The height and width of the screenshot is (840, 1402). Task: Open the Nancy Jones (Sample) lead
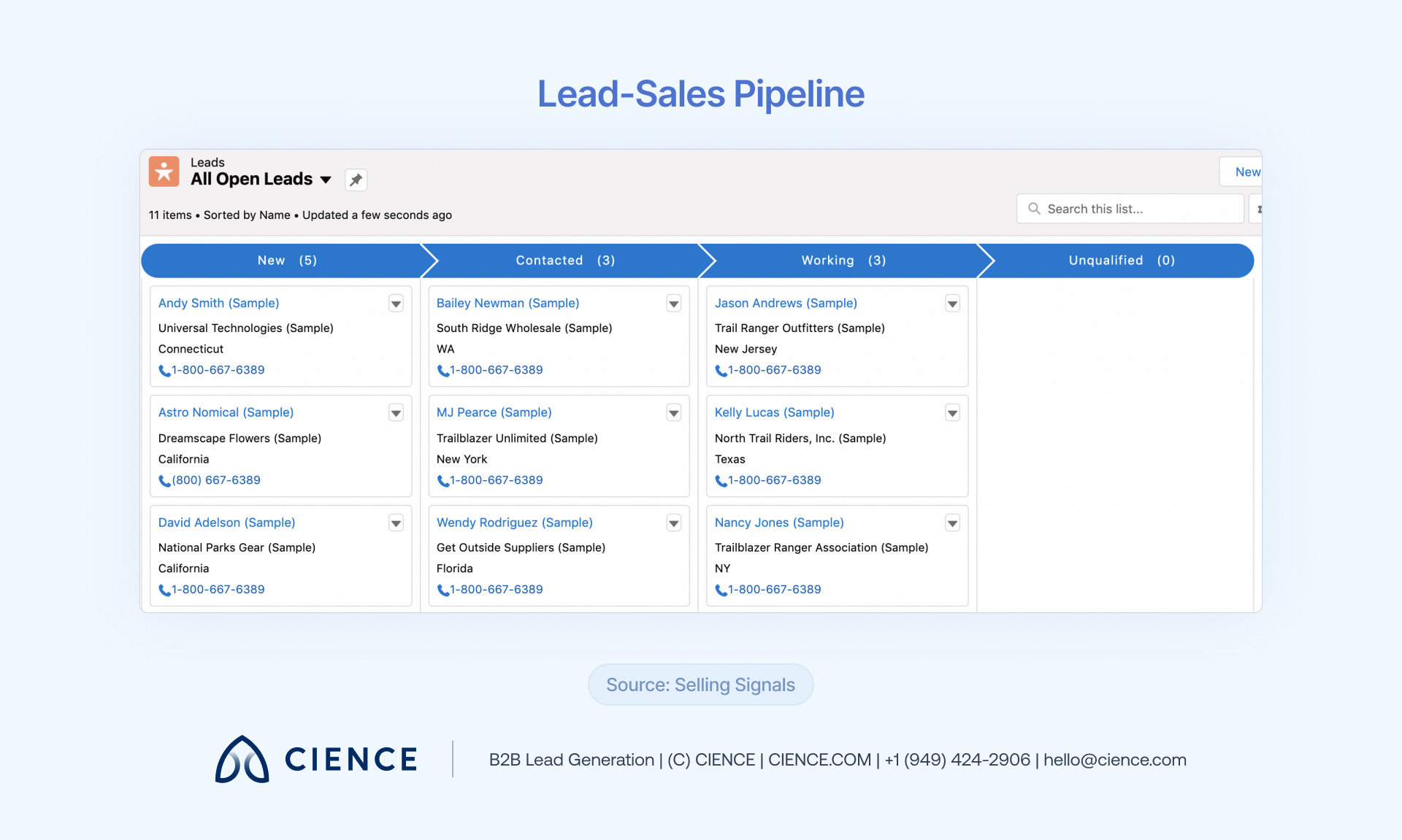[778, 523]
